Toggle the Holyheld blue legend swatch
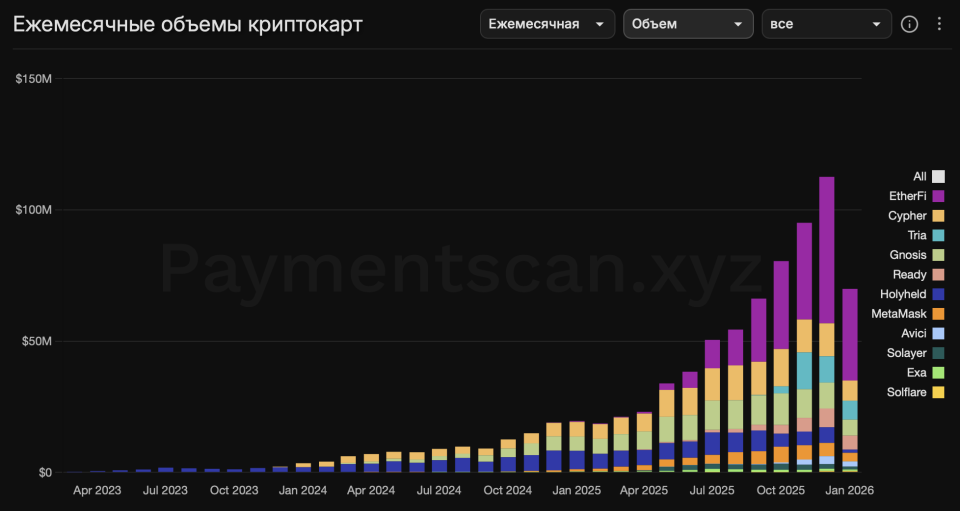Screen dimensions: 960x511 pos(938,294)
